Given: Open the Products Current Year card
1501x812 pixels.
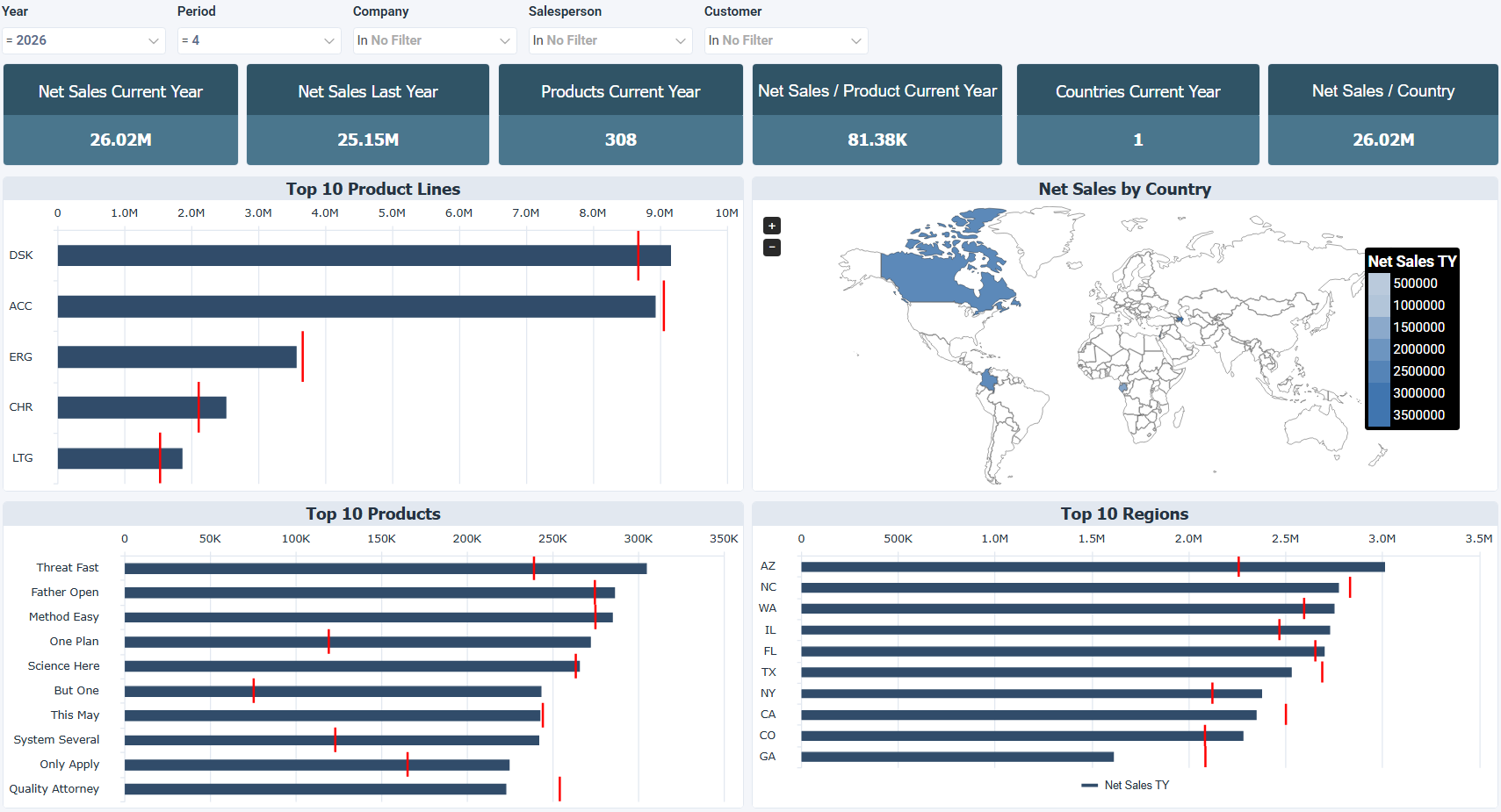Looking at the screenshot, I should click(x=621, y=114).
